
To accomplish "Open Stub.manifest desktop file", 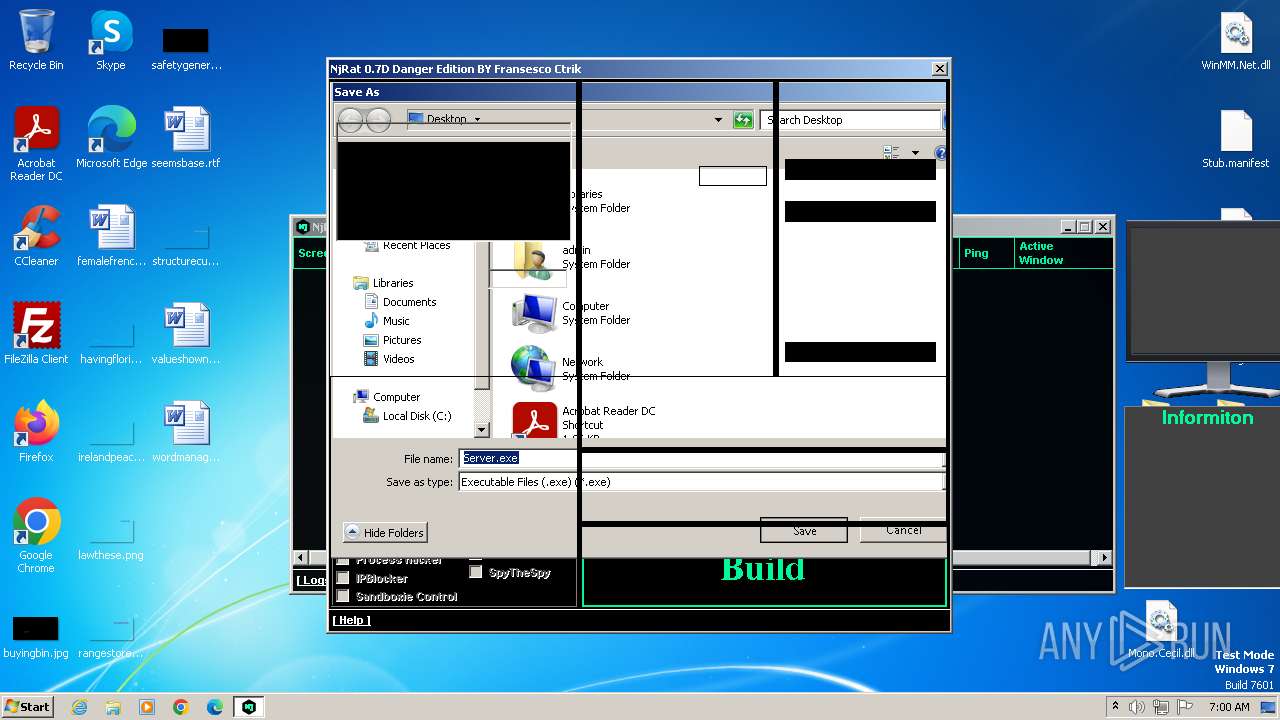I will (x=1236, y=139).
